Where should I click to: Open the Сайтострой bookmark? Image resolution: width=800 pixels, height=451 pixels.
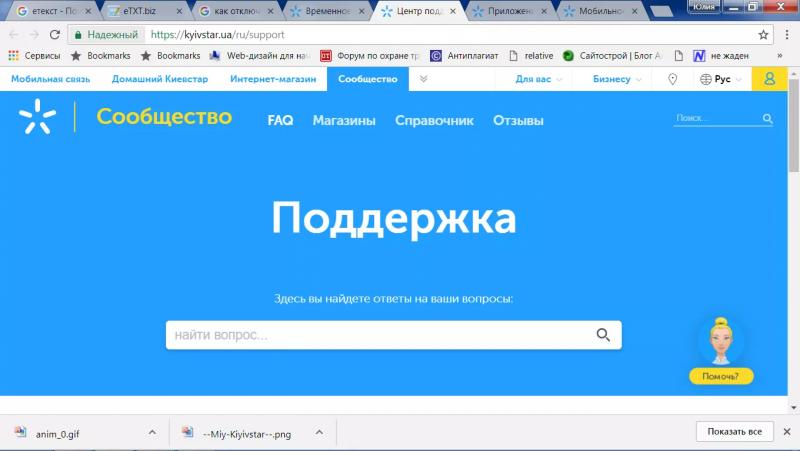click(x=612, y=56)
